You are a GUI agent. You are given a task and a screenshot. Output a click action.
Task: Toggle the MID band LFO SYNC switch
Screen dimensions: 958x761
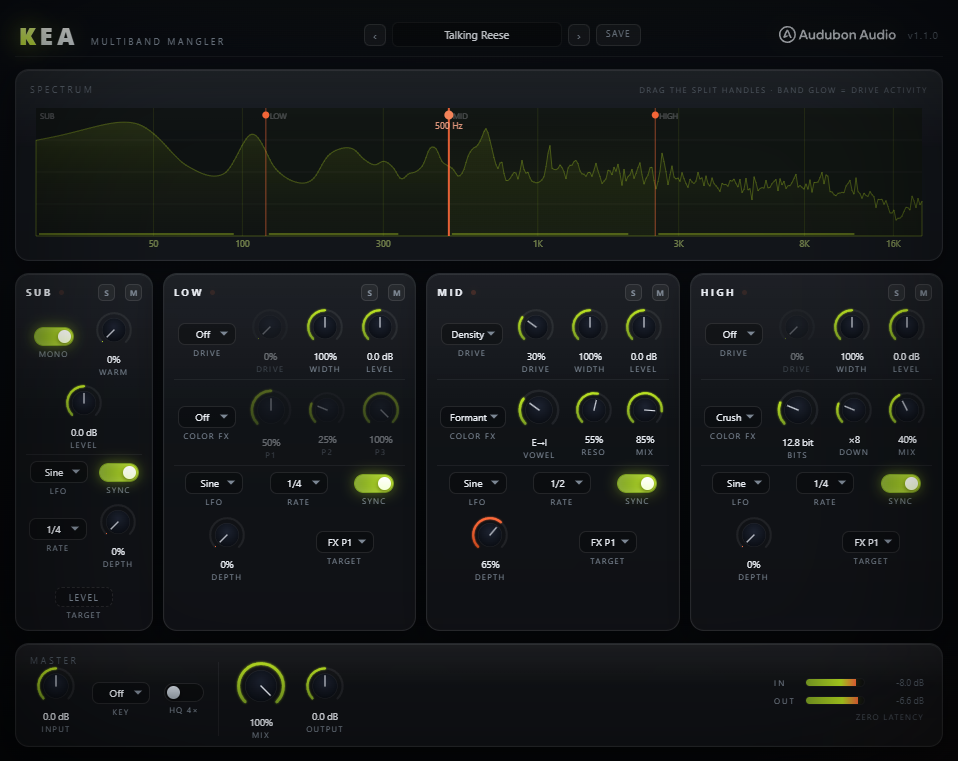click(x=637, y=483)
